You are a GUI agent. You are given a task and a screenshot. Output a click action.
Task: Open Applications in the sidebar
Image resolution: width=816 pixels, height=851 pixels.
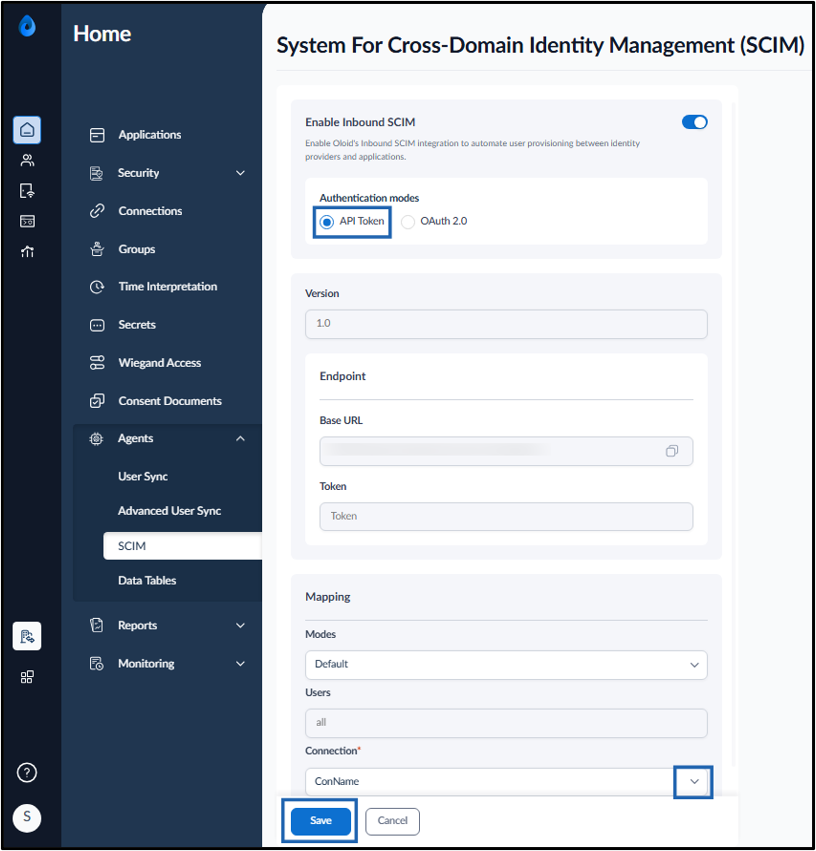point(150,135)
